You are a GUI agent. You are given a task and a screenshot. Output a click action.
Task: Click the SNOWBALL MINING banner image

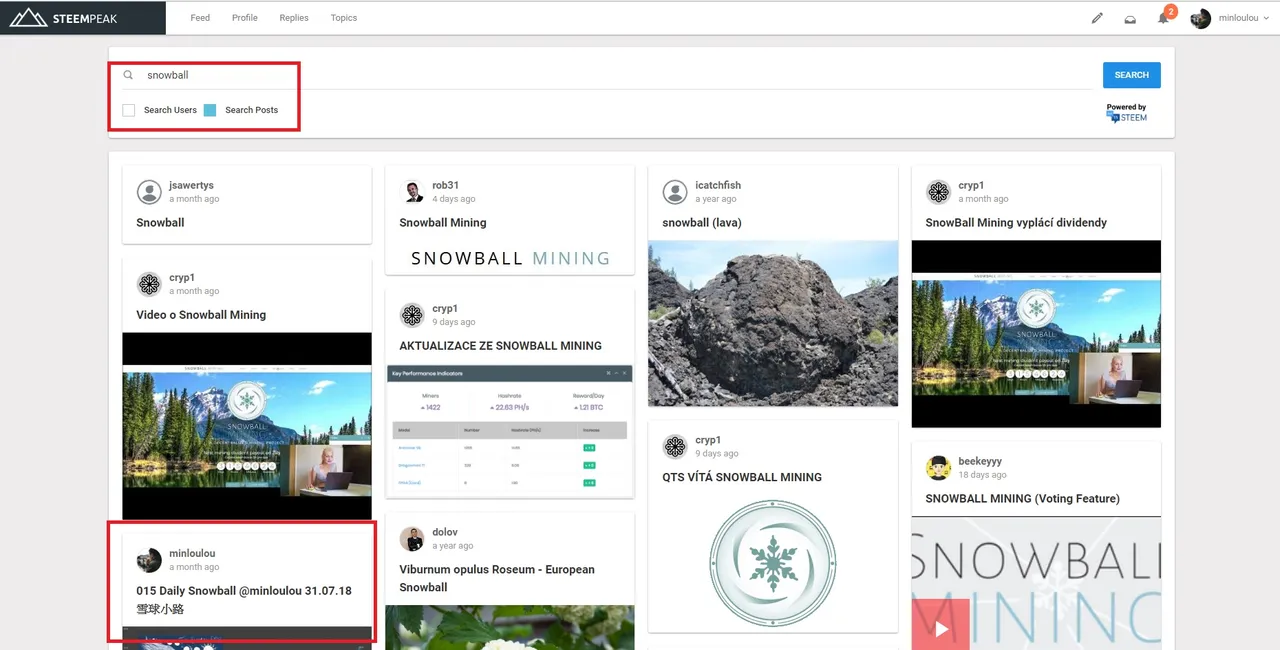click(x=510, y=258)
